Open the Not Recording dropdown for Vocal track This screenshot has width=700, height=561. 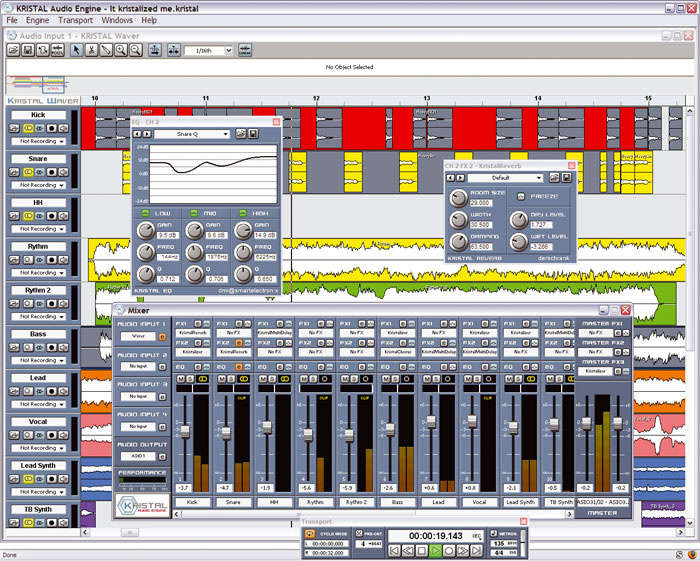38,448
